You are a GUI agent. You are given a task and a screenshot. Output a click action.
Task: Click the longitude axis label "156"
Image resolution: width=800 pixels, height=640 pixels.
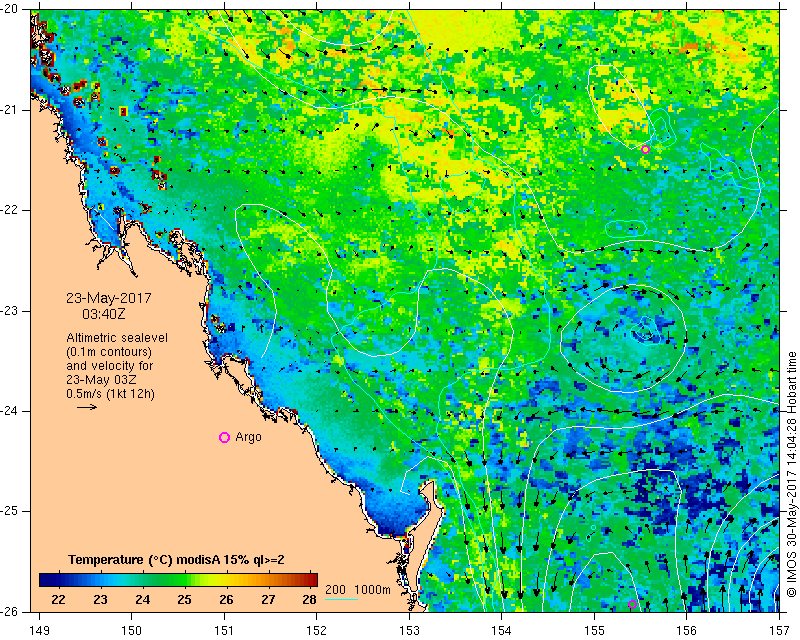click(x=687, y=630)
